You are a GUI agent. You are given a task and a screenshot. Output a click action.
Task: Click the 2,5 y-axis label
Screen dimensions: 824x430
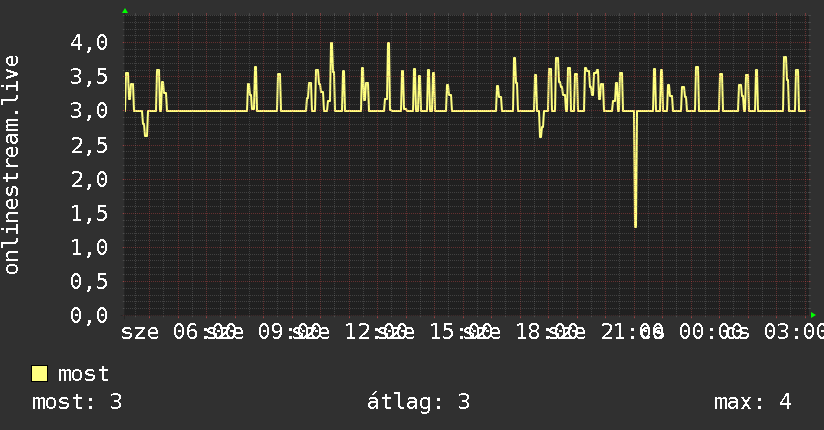(x=89, y=145)
